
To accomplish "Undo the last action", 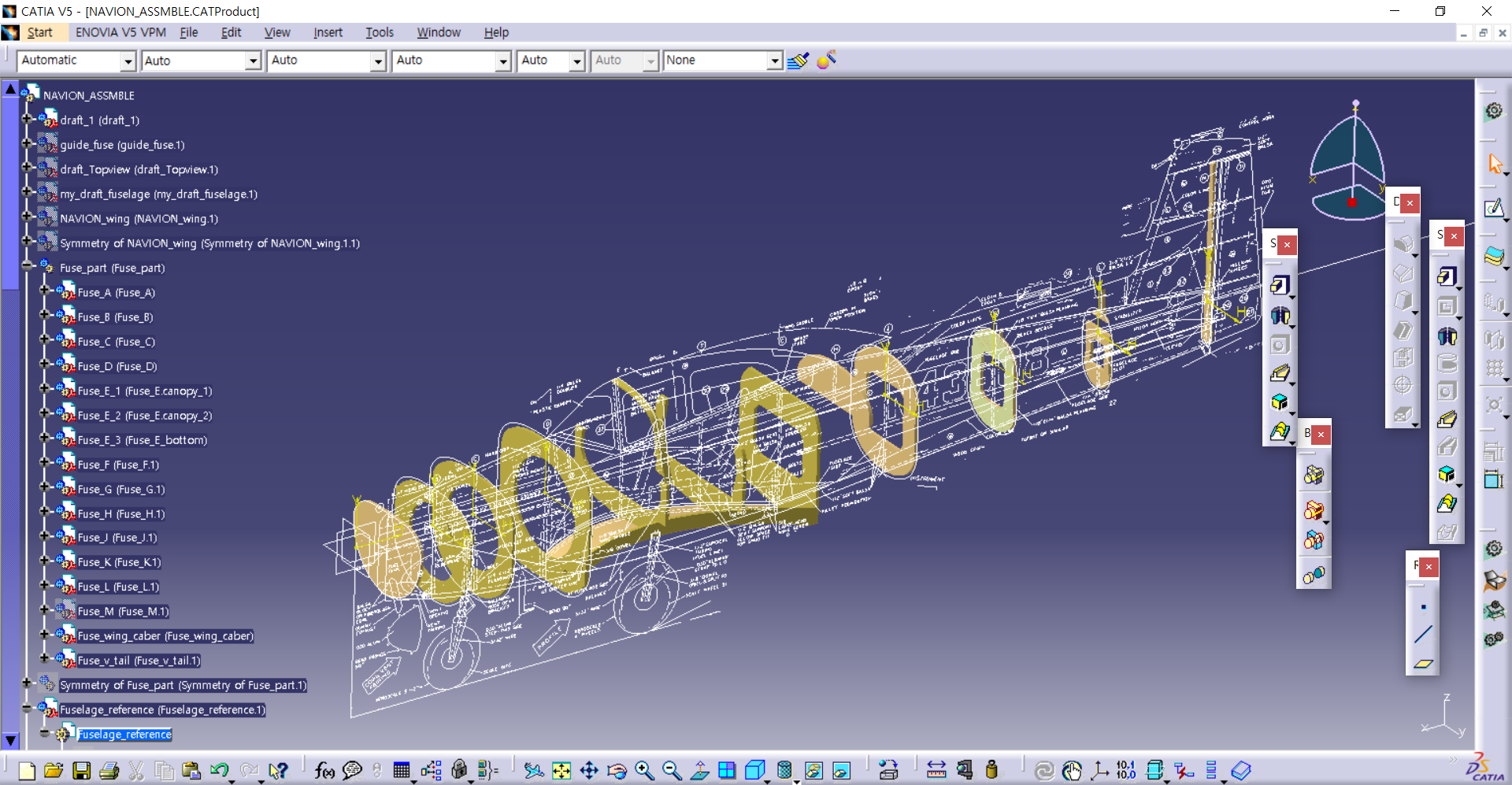I will click(x=220, y=771).
